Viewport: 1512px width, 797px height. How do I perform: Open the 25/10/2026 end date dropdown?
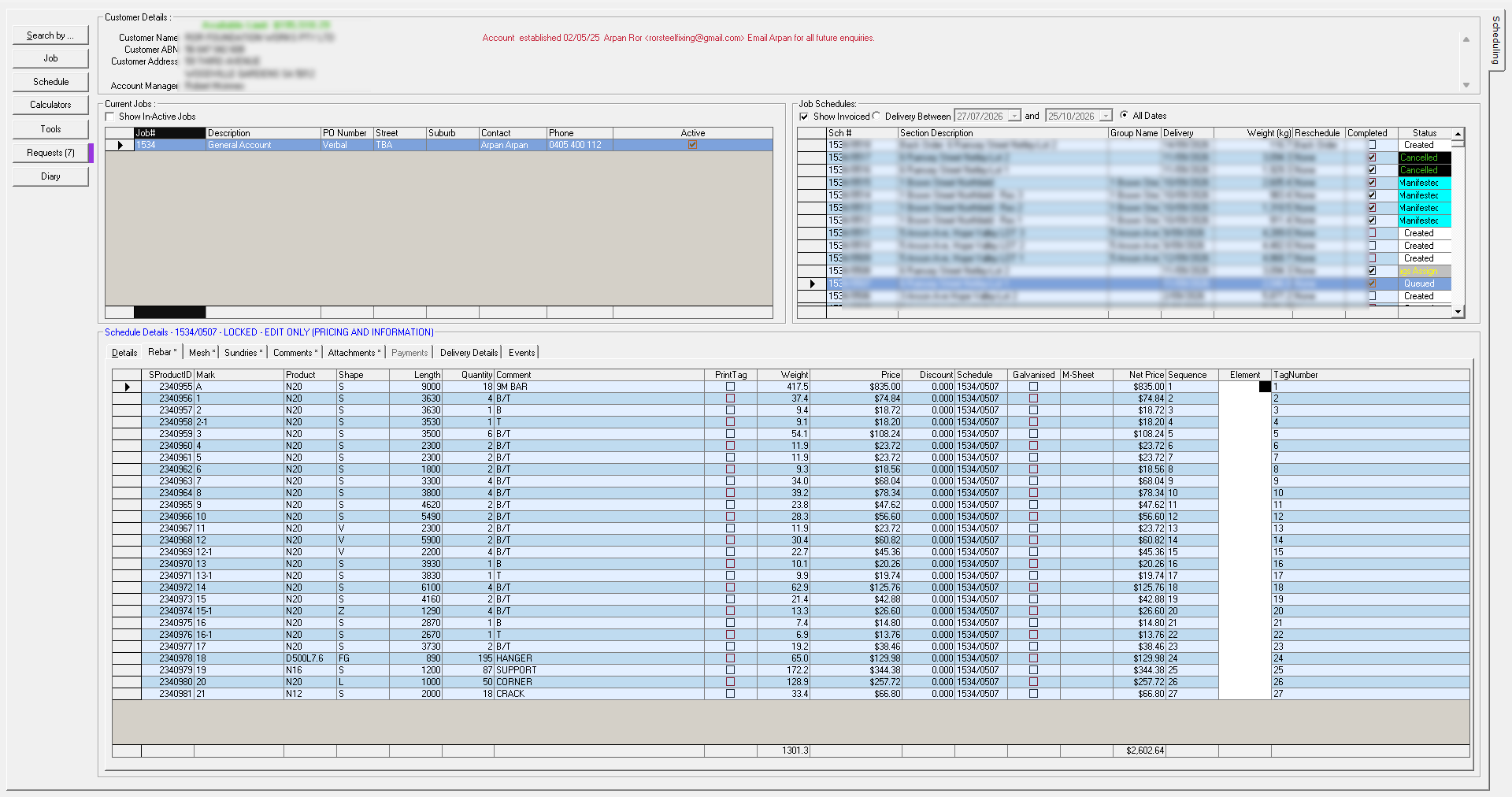(x=1106, y=116)
